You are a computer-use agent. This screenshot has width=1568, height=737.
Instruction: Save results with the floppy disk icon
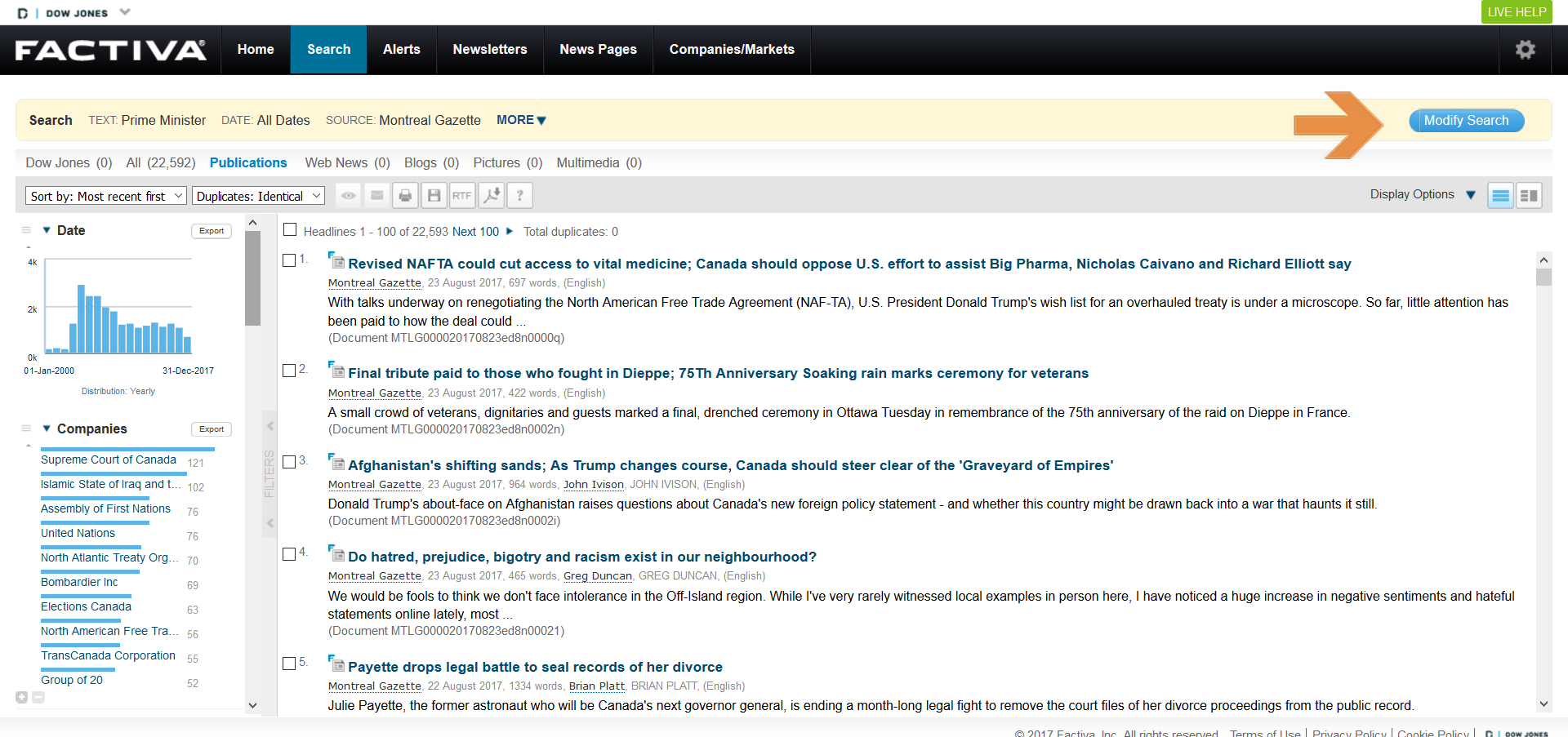[434, 196]
